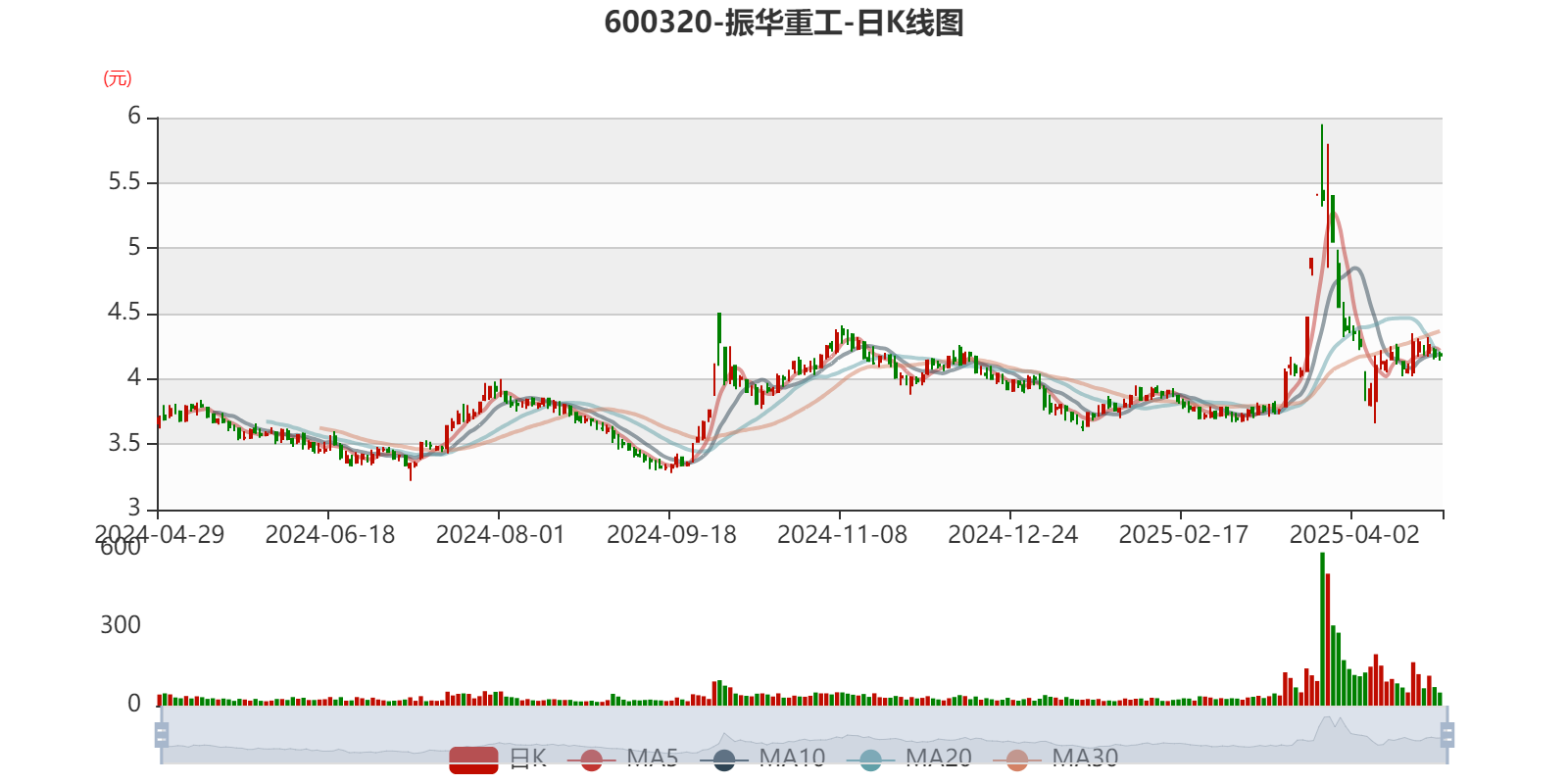This screenshot has height=784, width=1568.
Task: Click the 2025-04-02 date axis label
Action: (1354, 534)
